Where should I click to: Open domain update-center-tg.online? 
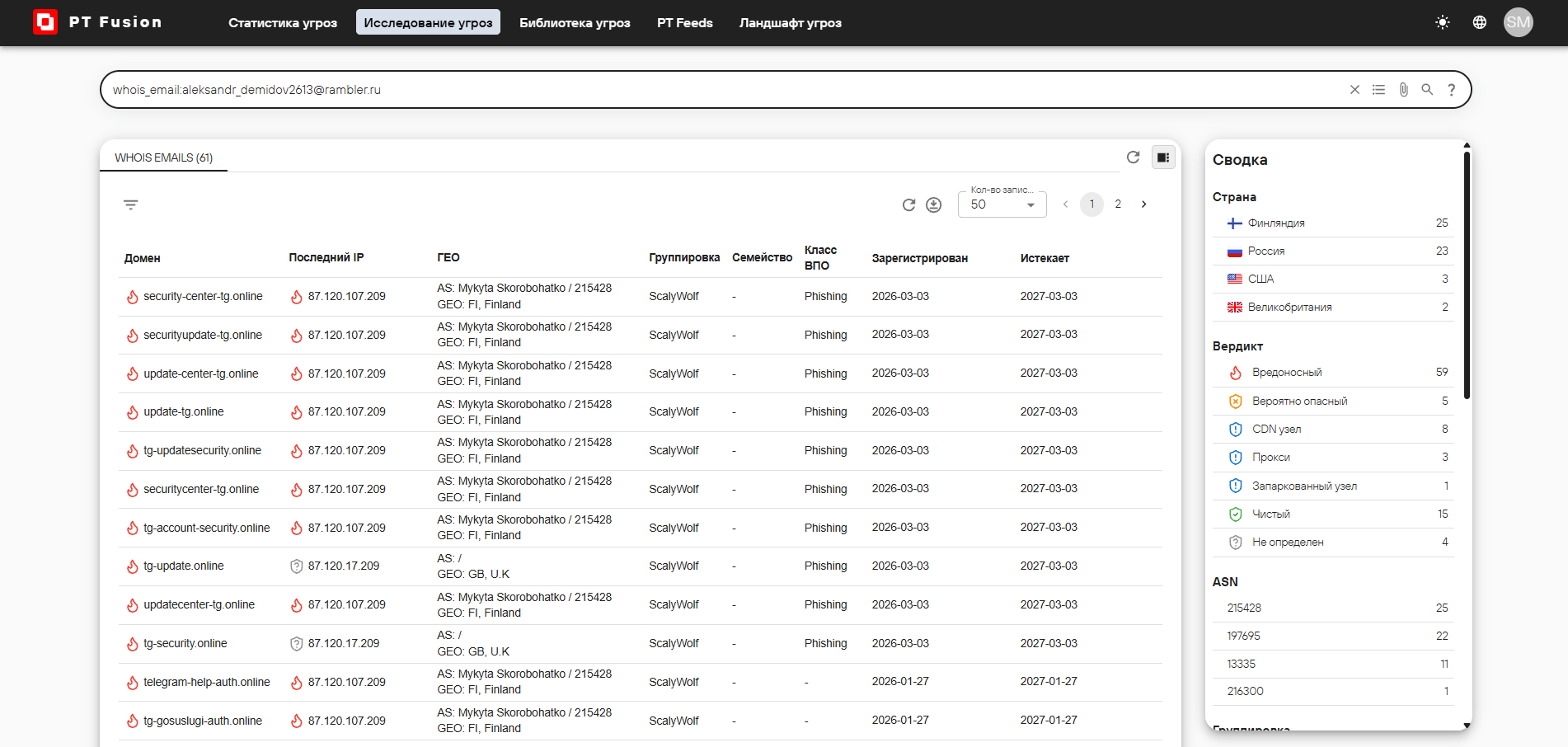coord(201,373)
